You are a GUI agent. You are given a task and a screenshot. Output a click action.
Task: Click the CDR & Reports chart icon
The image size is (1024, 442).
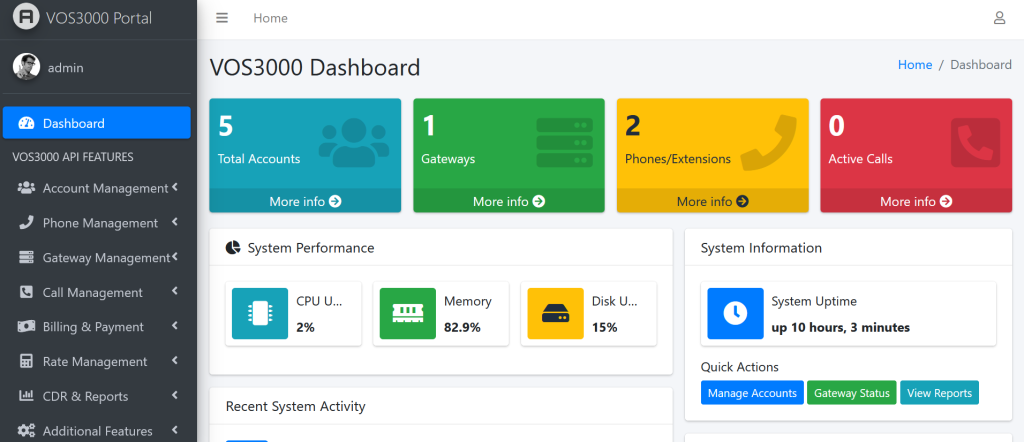pos(26,397)
